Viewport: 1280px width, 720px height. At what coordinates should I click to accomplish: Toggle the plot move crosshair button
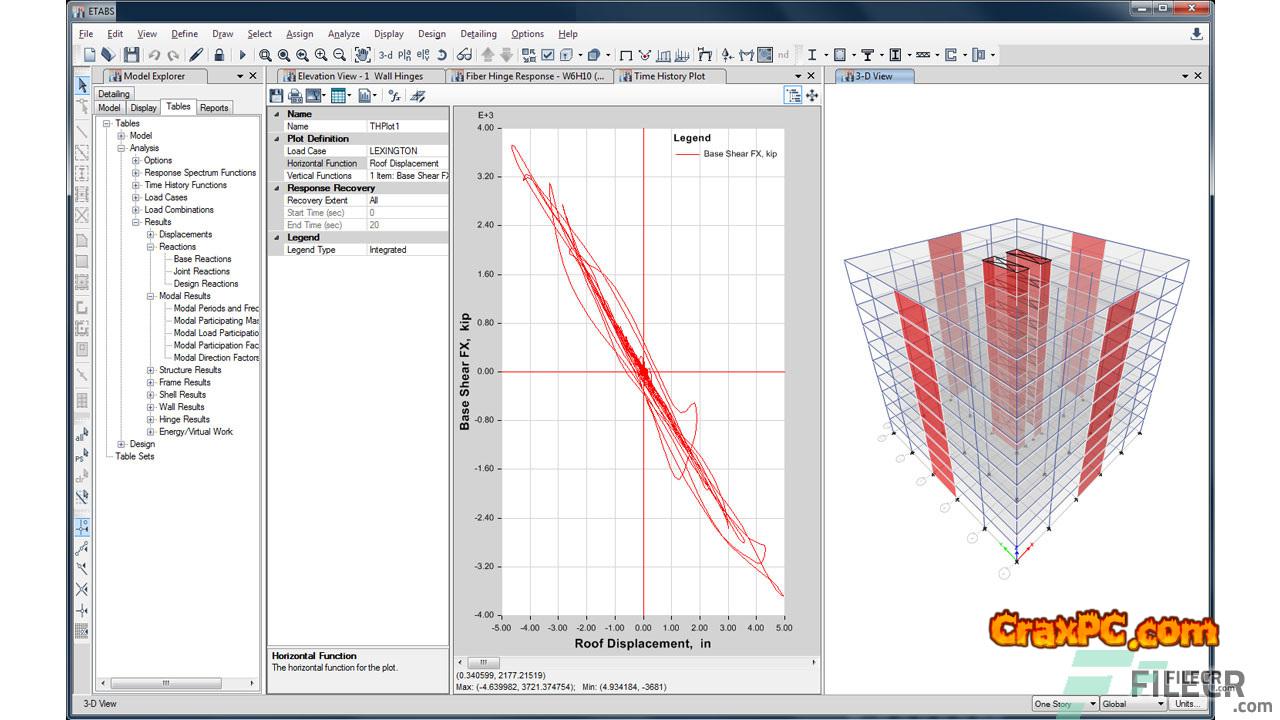pos(812,96)
